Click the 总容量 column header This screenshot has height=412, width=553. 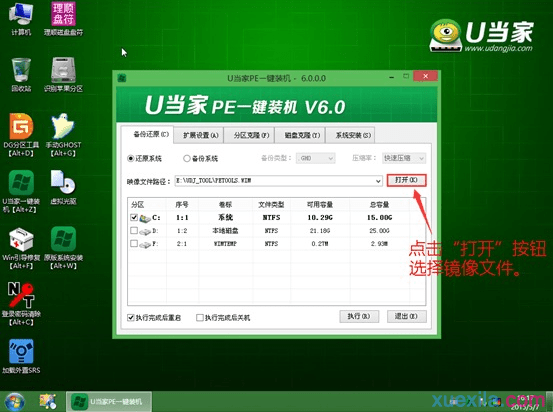coord(379,205)
